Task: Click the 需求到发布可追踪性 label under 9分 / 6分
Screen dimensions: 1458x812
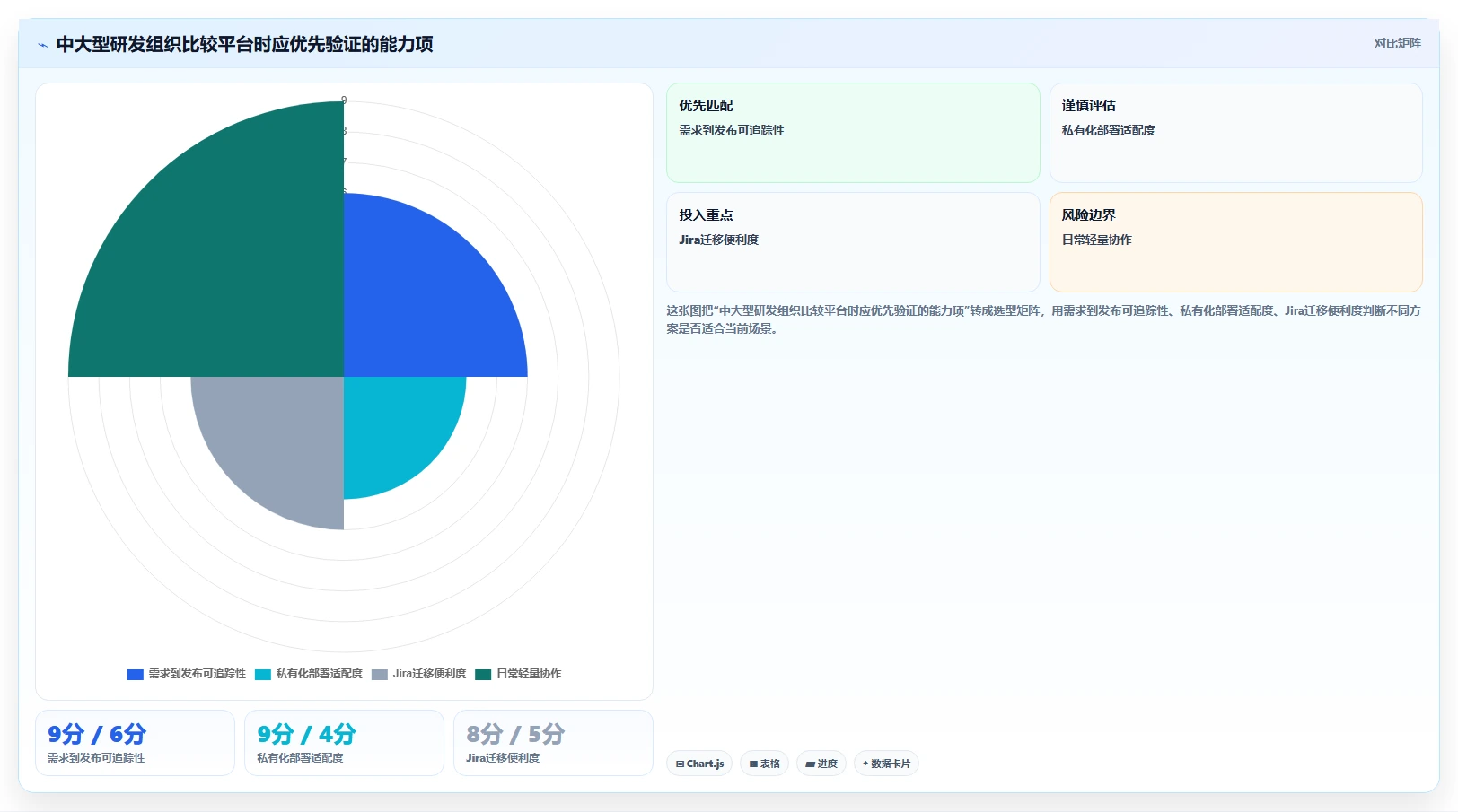Action: [x=96, y=758]
